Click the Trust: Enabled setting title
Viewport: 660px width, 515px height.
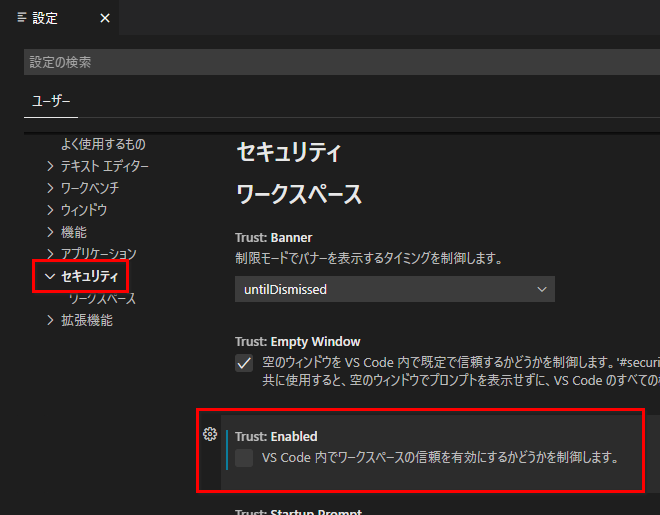click(x=276, y=436)
